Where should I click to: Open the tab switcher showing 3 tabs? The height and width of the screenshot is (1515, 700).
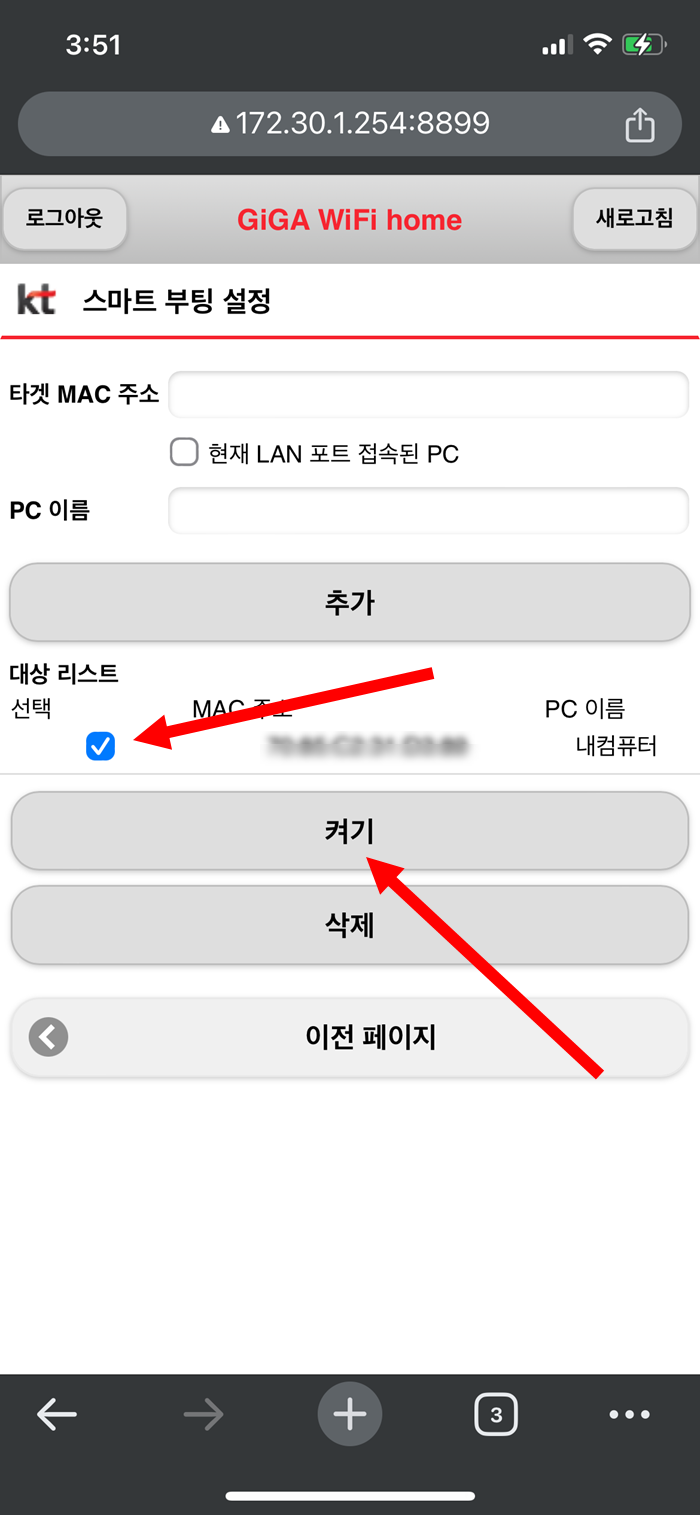496,1414
